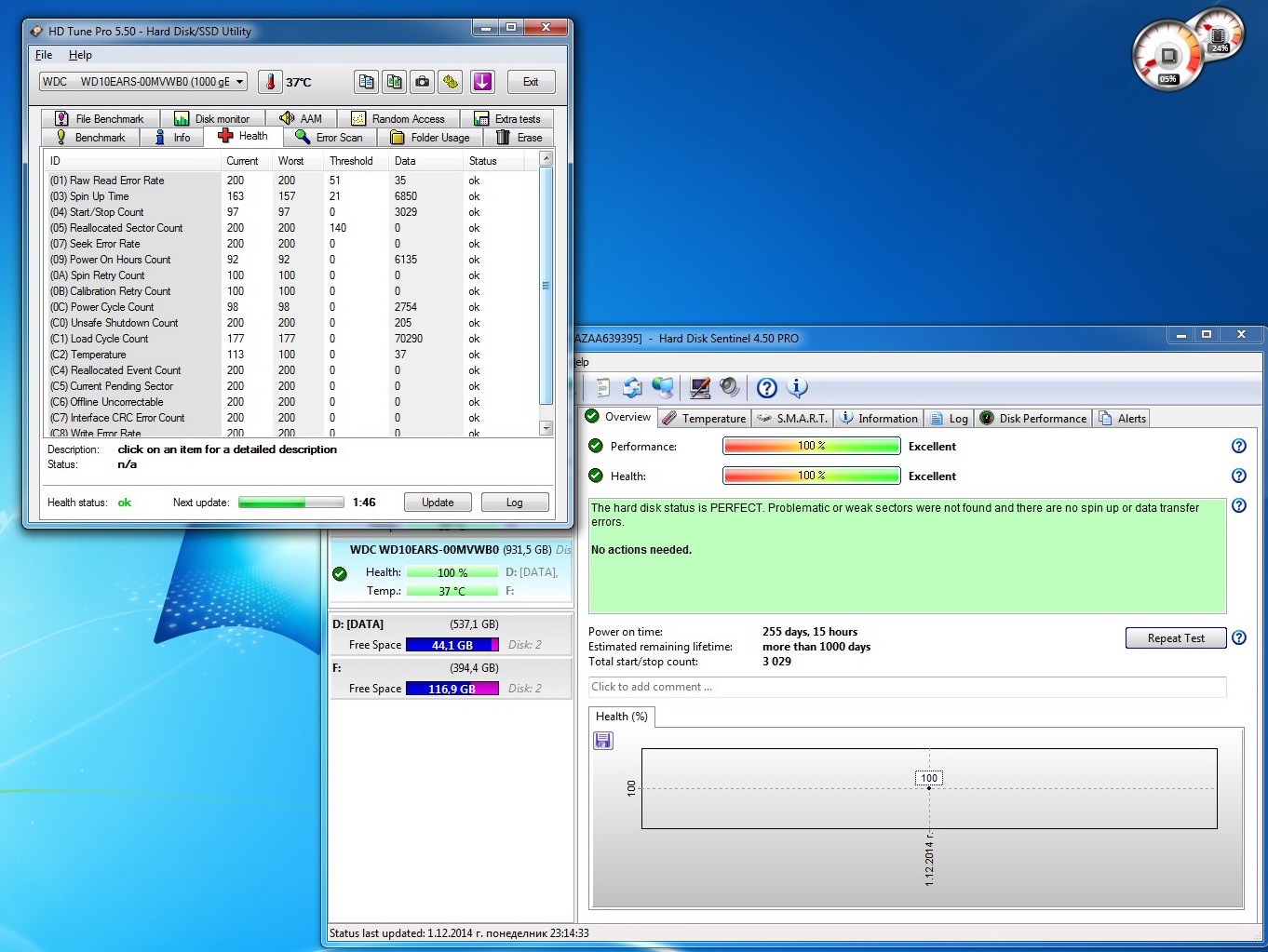This screenshot has height=952, width=1268.
Task: Click copy screenshot to clipboard icon in HD Tune
Action: [395, 82]
